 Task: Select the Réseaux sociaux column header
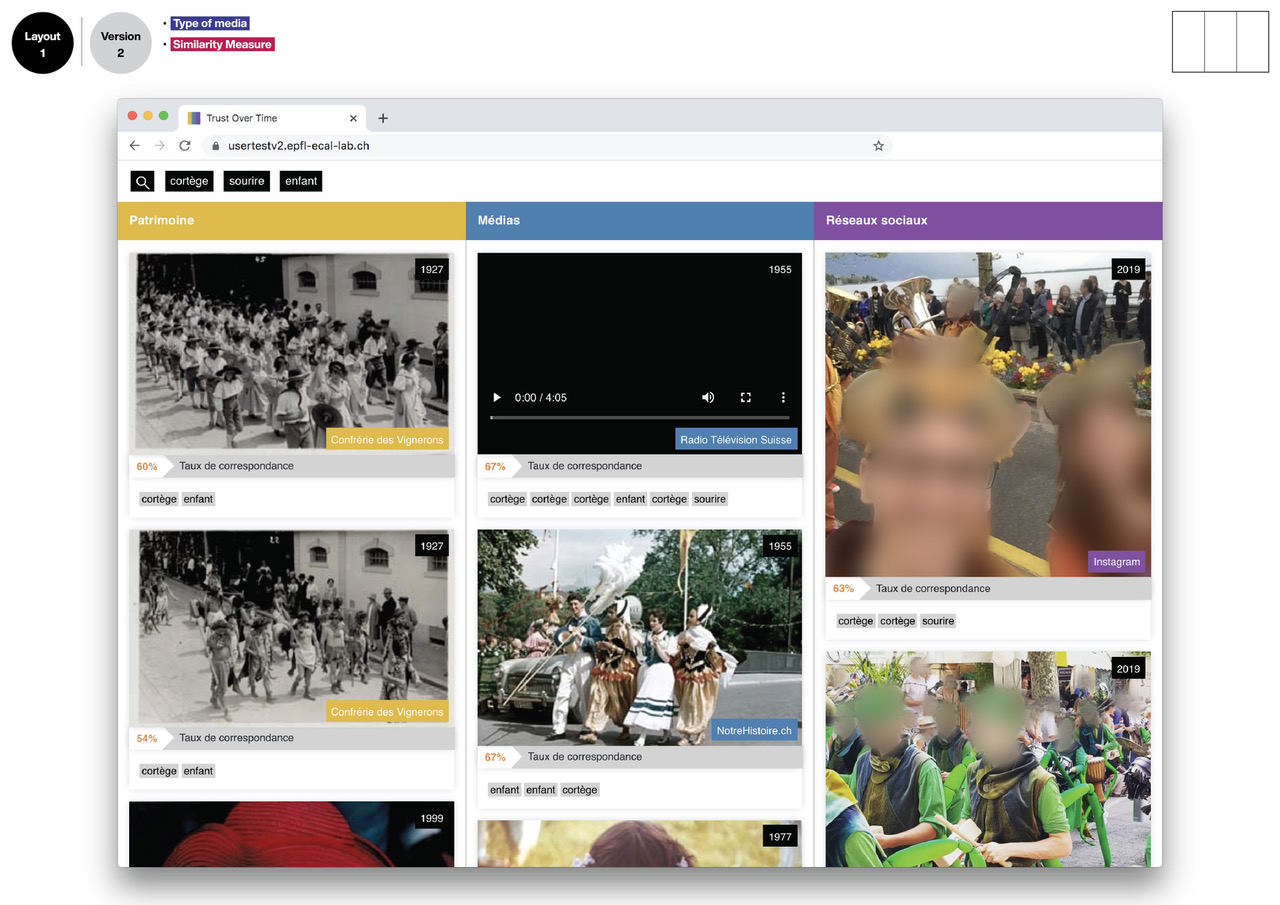pyautogui.click(x=988, y=220)
